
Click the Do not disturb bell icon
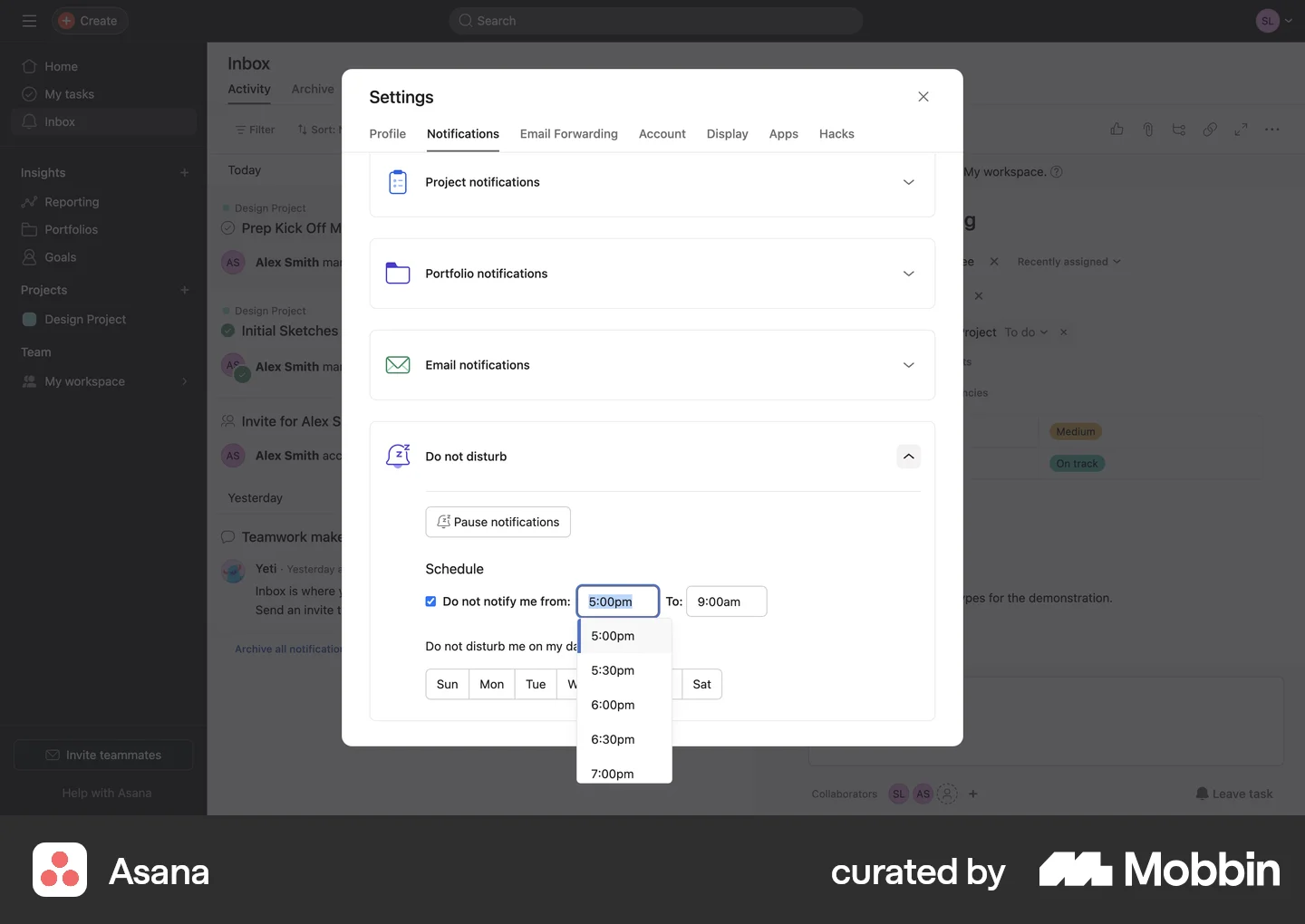tap(398, 456)
